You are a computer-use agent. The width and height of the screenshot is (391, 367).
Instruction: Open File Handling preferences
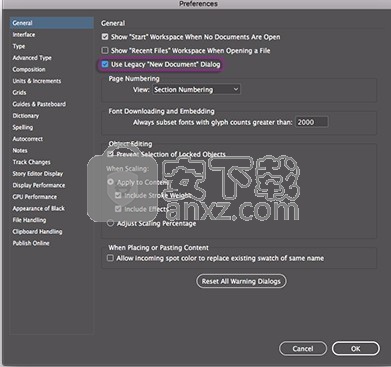click(29, 220)
